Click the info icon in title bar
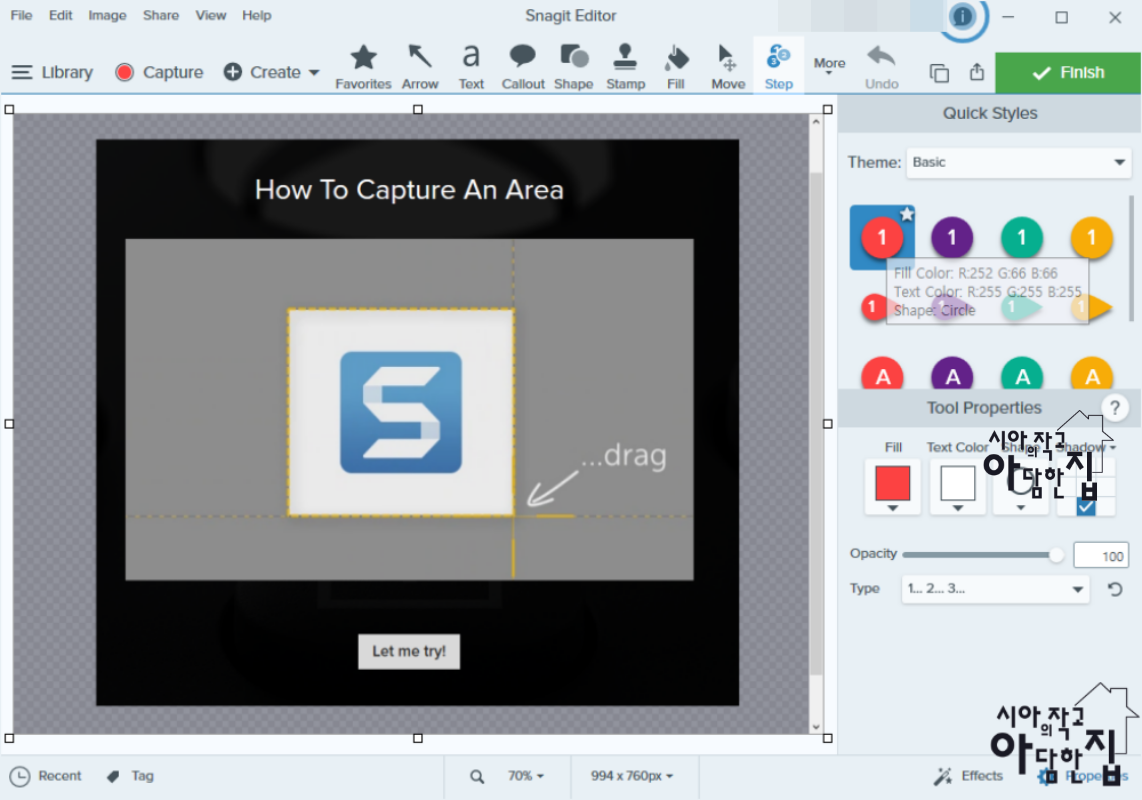Screen dimensions: 1142x800 click(x=962, y=16)
